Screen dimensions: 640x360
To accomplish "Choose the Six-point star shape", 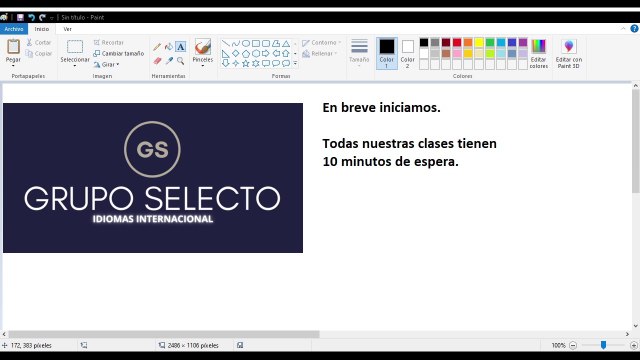I will click(x=256, y=63).
